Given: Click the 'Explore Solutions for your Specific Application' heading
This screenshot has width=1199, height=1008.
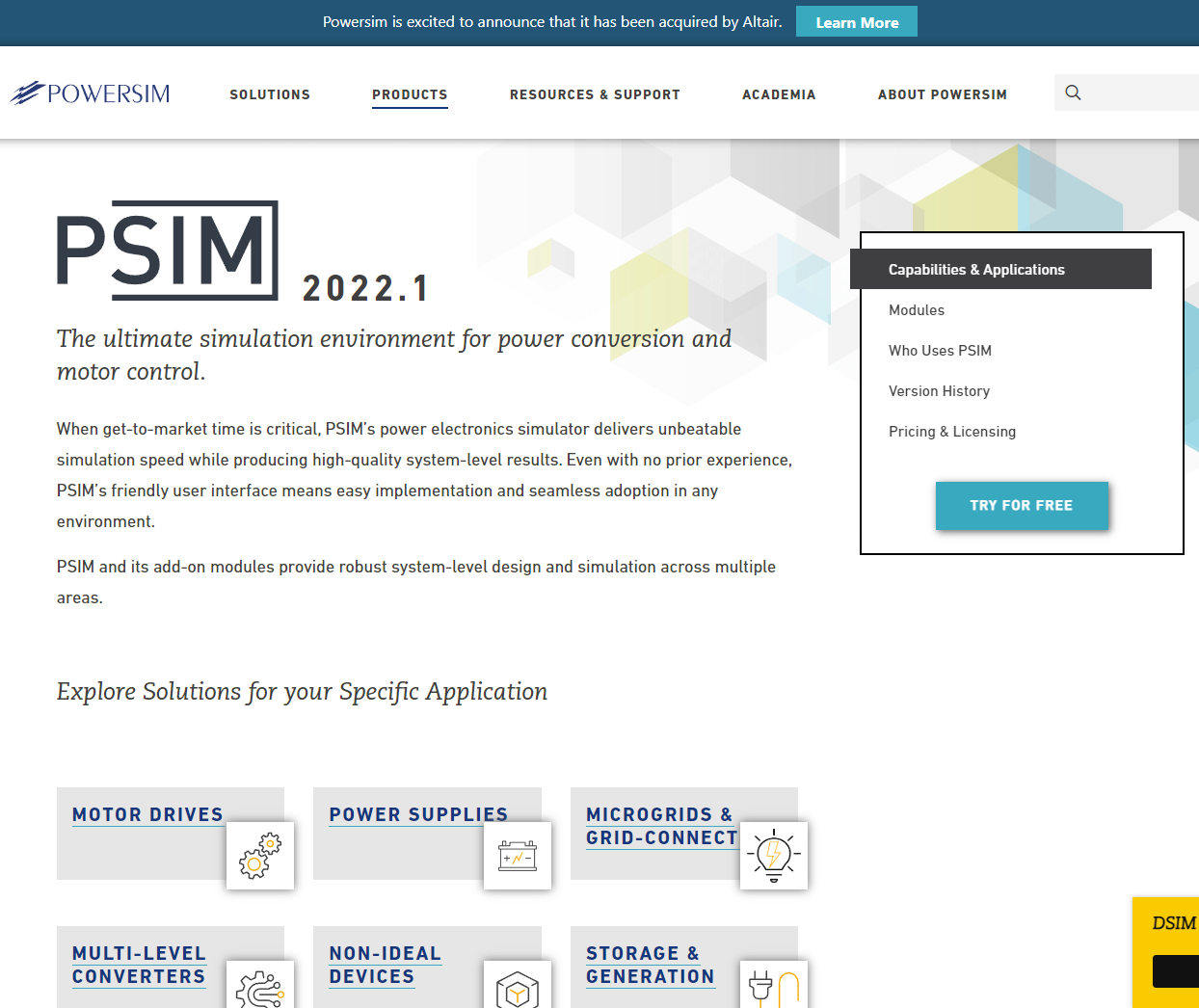Looking at the screenshot, I should coord(302,692).
